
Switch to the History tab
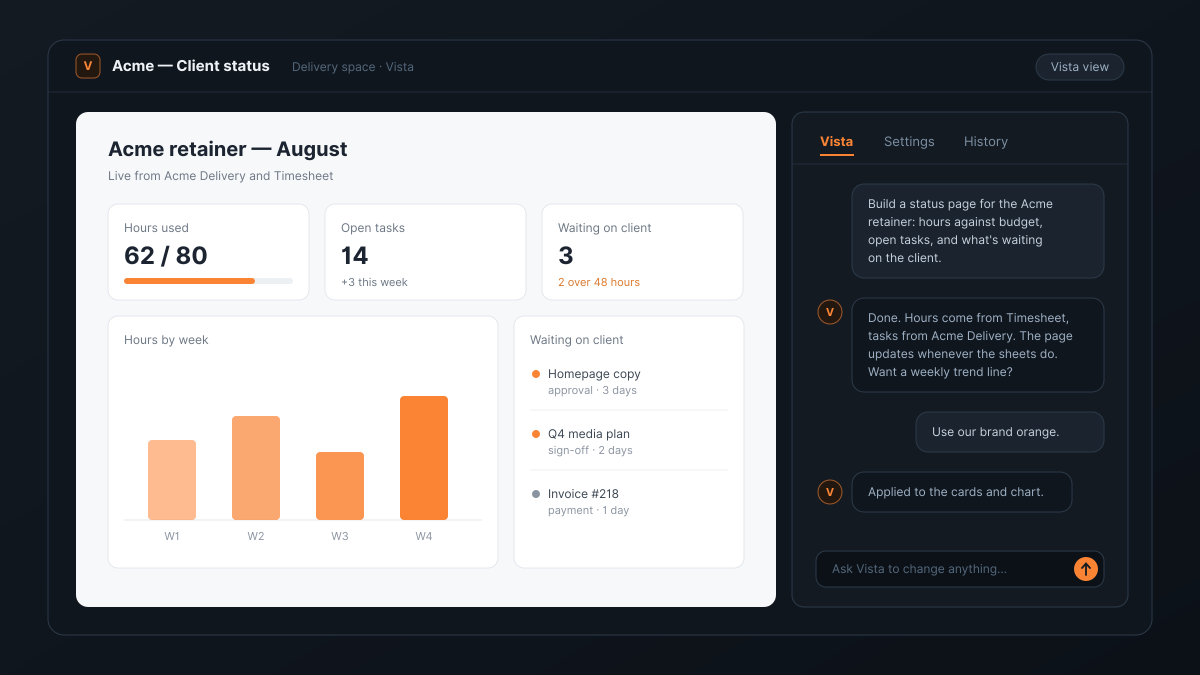tap(986, 142)
